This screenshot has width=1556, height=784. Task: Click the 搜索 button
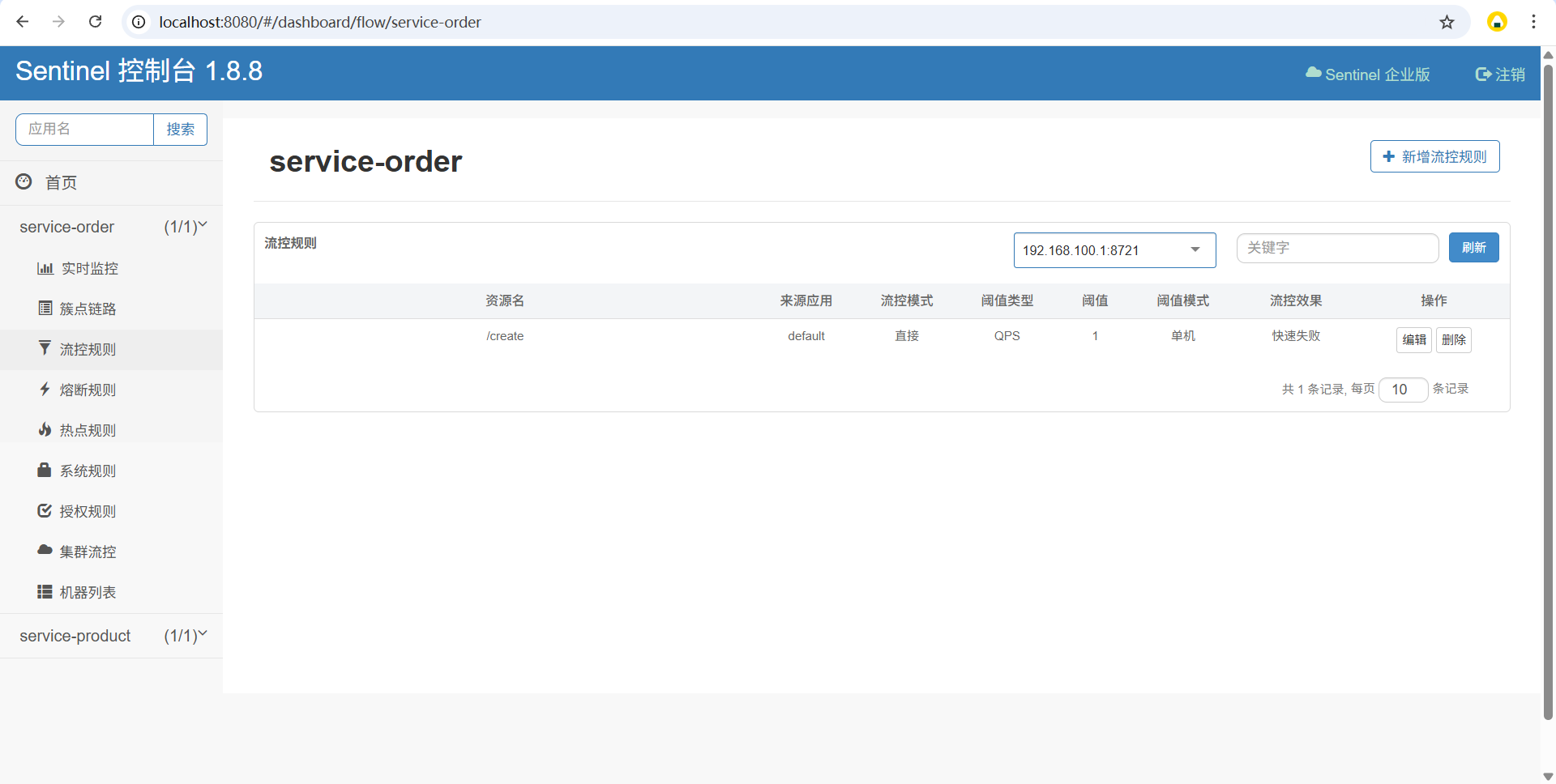pos(180,130)
